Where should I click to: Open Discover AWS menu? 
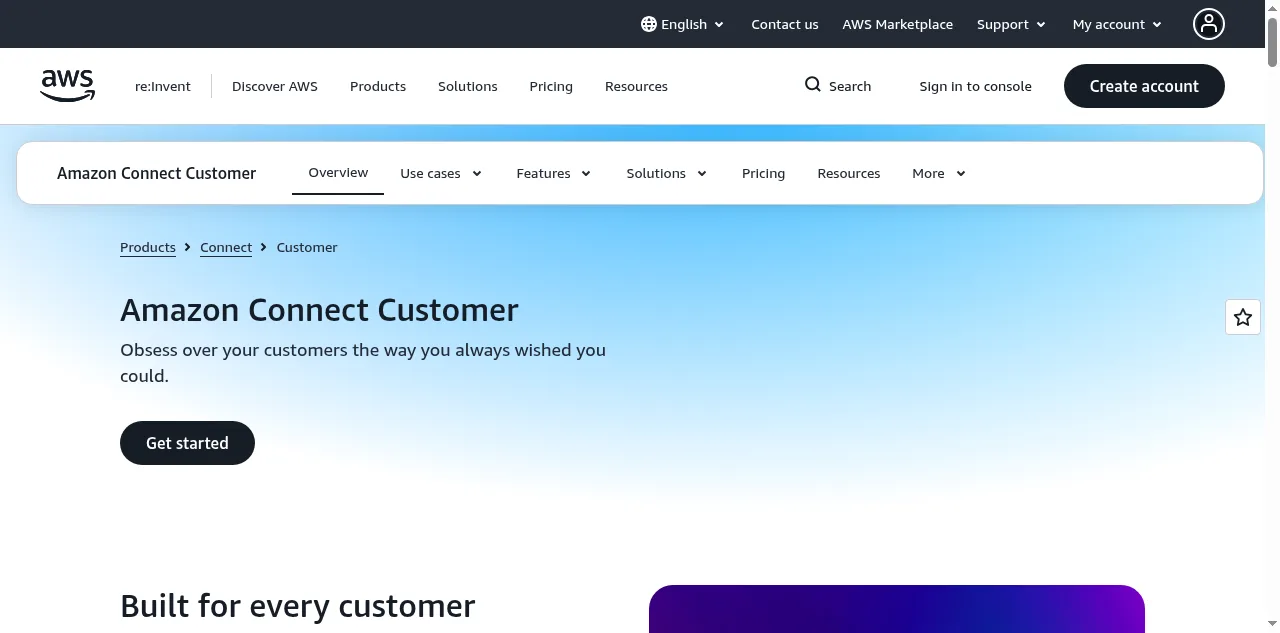click(275, 86)
